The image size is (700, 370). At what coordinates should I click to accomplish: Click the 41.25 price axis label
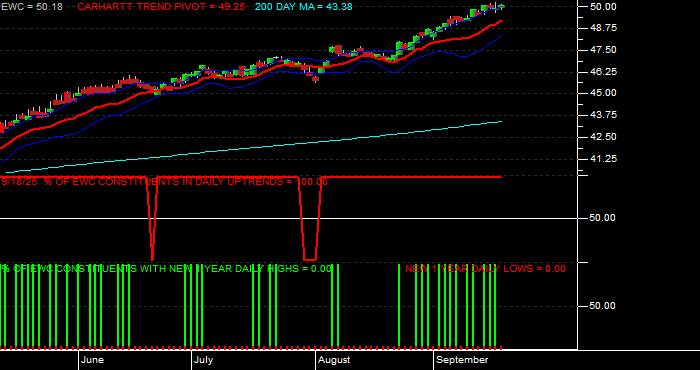[x=603, y=158]
